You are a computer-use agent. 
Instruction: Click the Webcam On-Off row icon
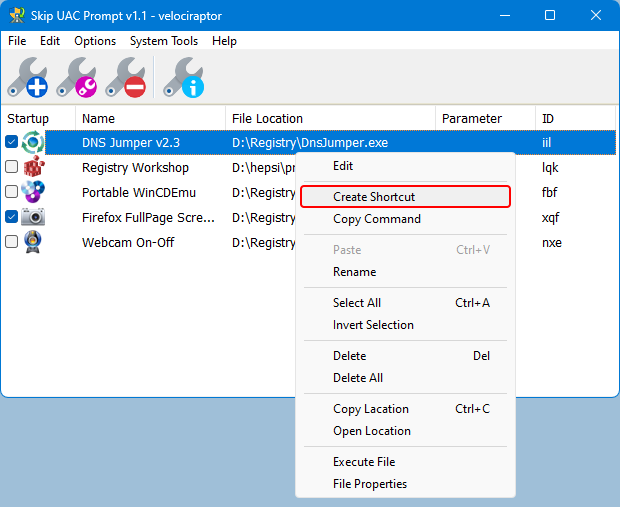point(33,242)
